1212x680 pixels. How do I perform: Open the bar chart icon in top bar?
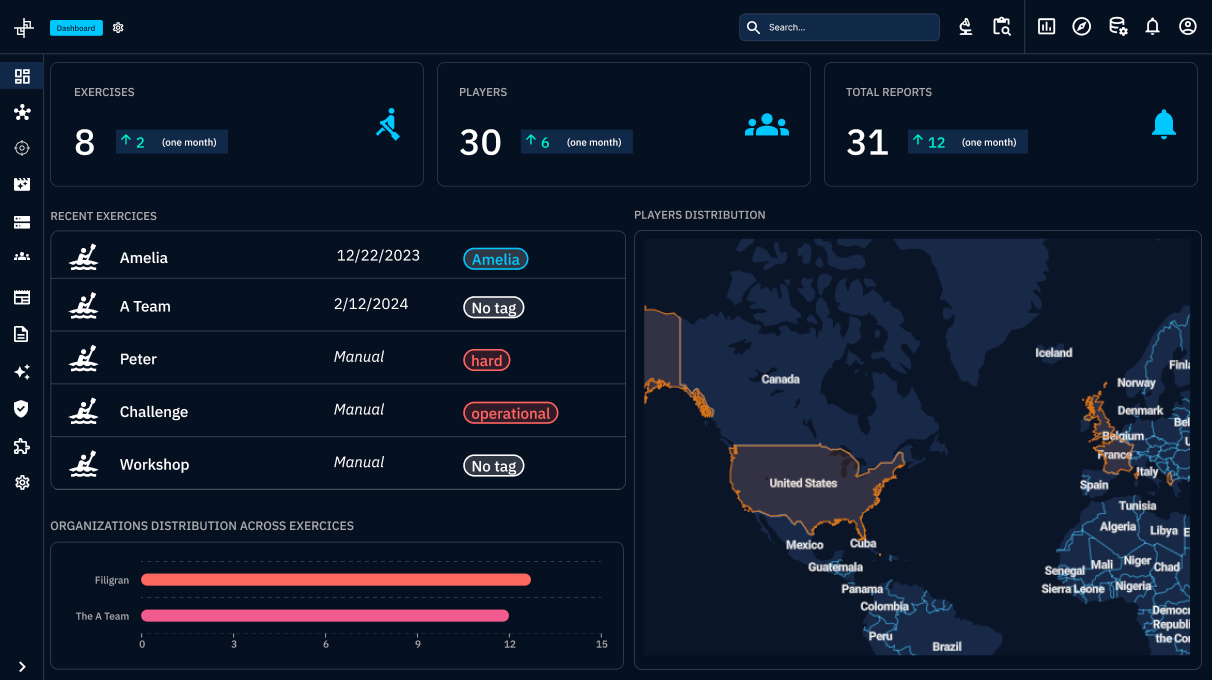1046,27
